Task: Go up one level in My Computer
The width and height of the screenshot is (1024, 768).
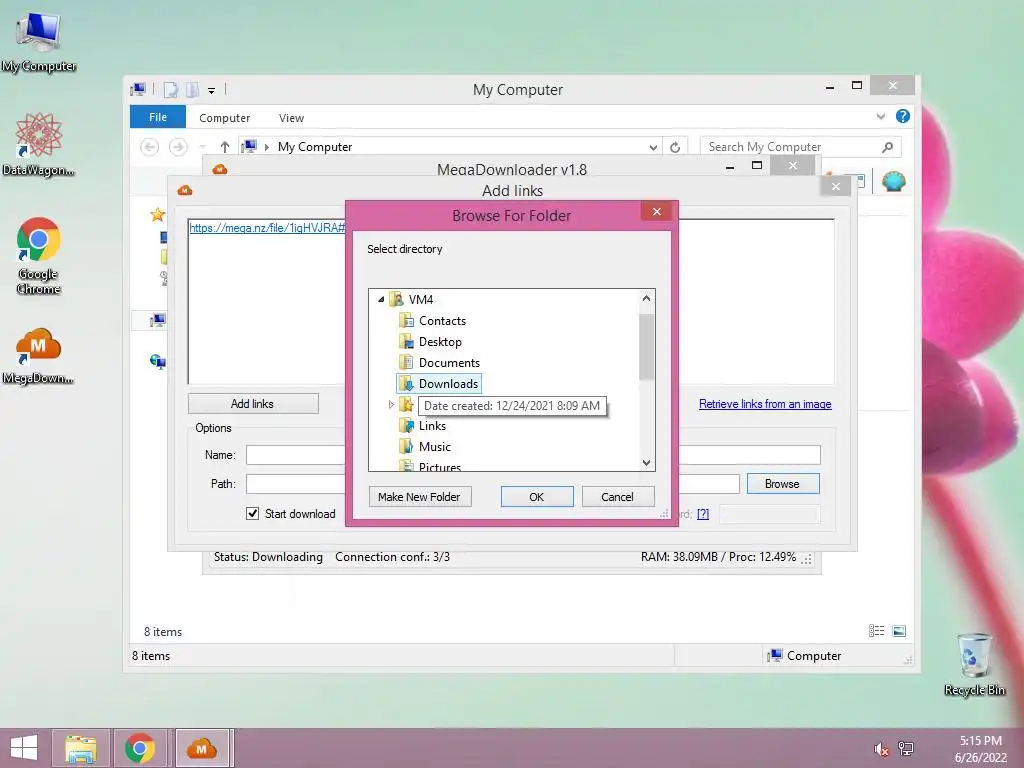Action: coord(225,147)
